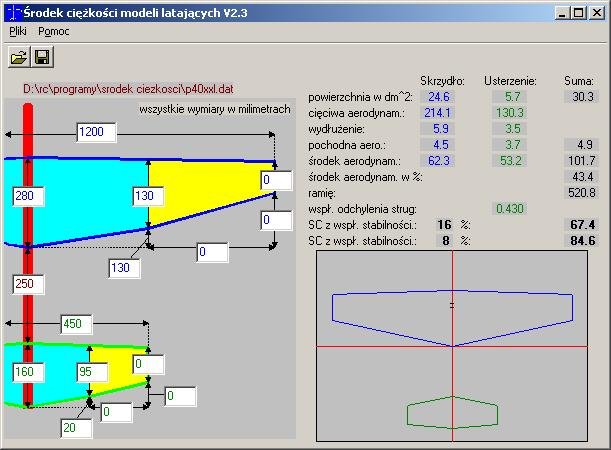The height and width of the screenshot is (450, 611).
Task: Click the red fuselage bar
Action: [28, 255]
